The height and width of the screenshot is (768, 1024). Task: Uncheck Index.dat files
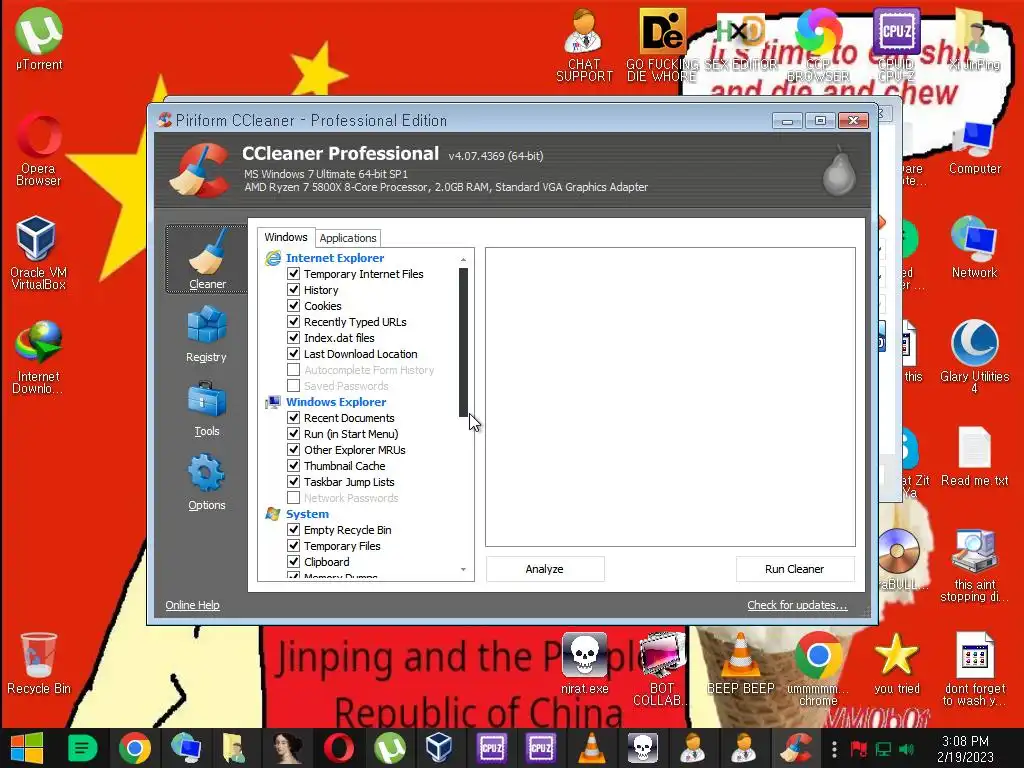coord(294,338)
